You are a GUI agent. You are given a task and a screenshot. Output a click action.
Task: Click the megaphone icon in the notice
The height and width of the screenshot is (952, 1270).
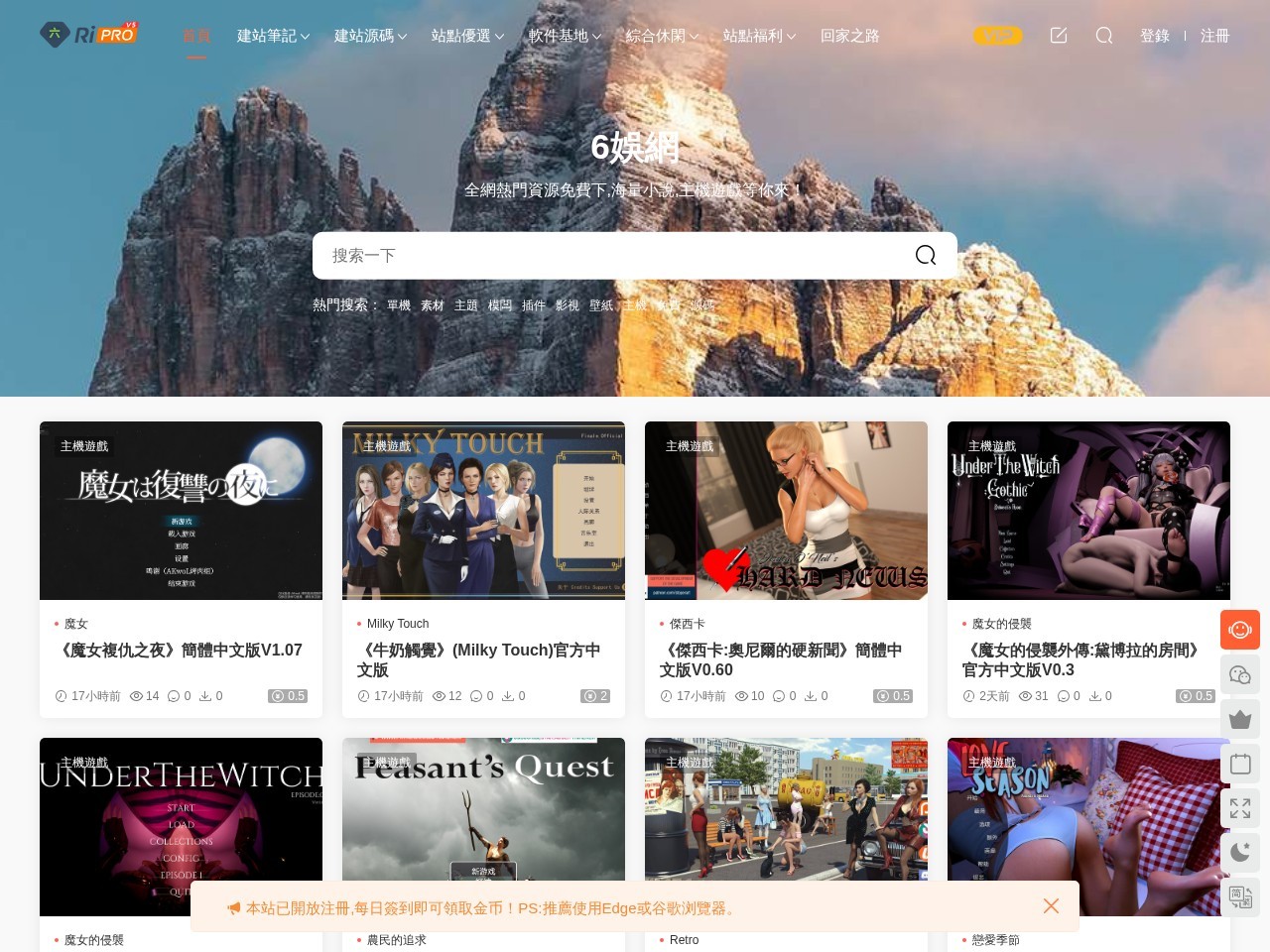[x=233, y=908]
